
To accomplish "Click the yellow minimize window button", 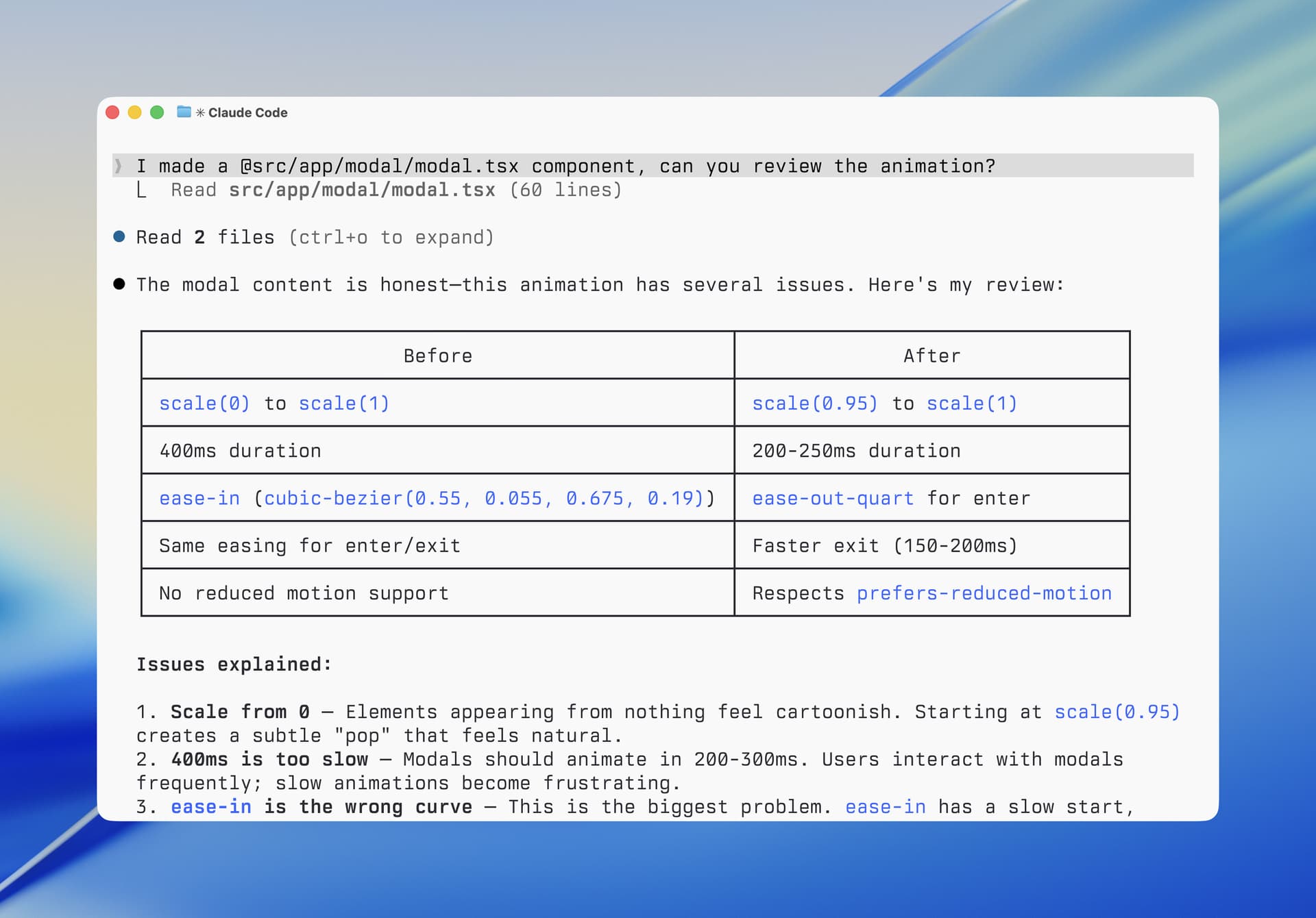I will (x=135, y=112).
